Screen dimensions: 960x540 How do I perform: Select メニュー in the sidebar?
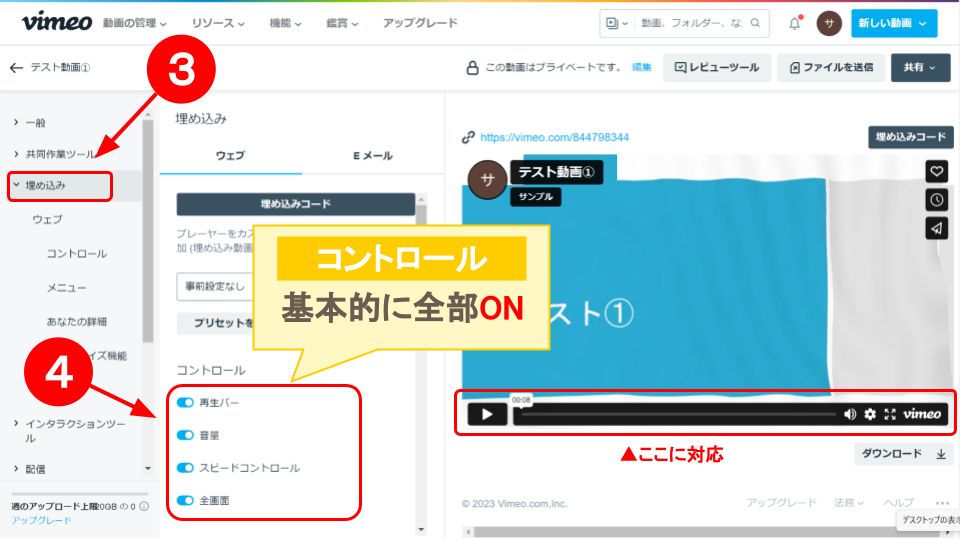pos(67,288)
